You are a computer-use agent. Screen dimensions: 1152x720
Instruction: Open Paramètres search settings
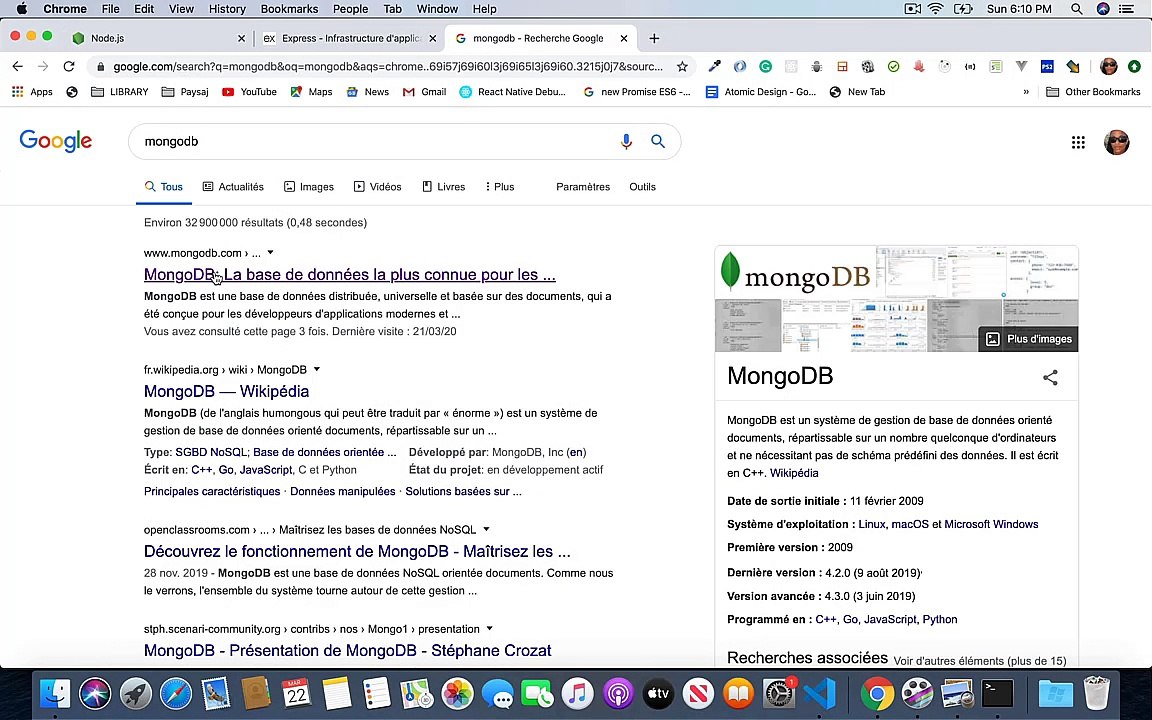(583, 187)
